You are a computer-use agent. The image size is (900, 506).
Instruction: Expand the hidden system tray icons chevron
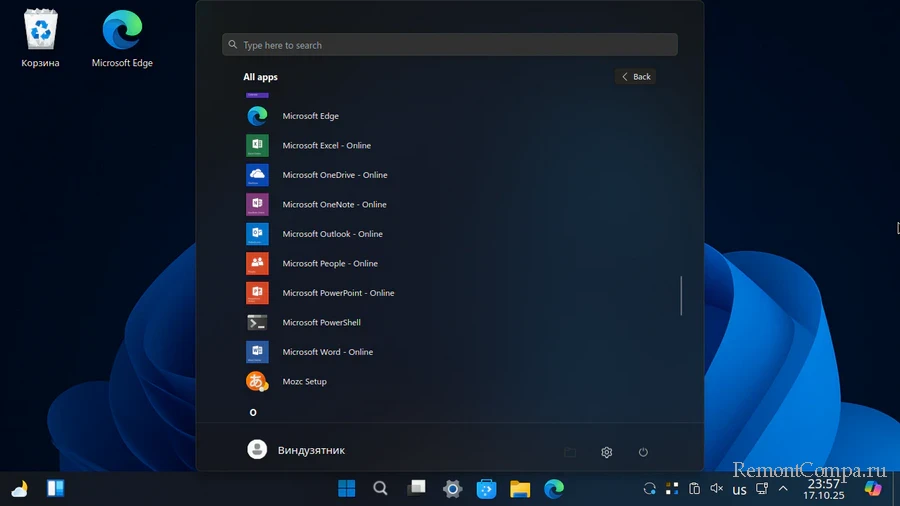click(x=783, y=489)
